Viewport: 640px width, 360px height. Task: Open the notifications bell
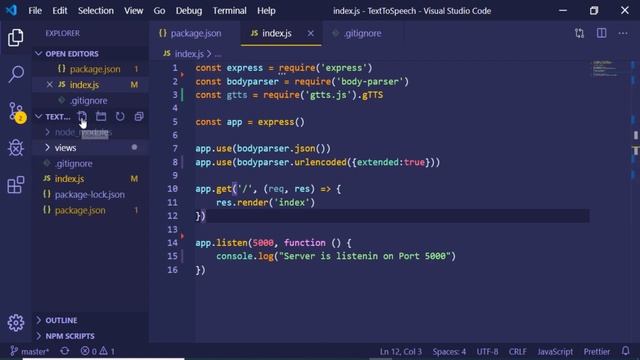(625, 351)
